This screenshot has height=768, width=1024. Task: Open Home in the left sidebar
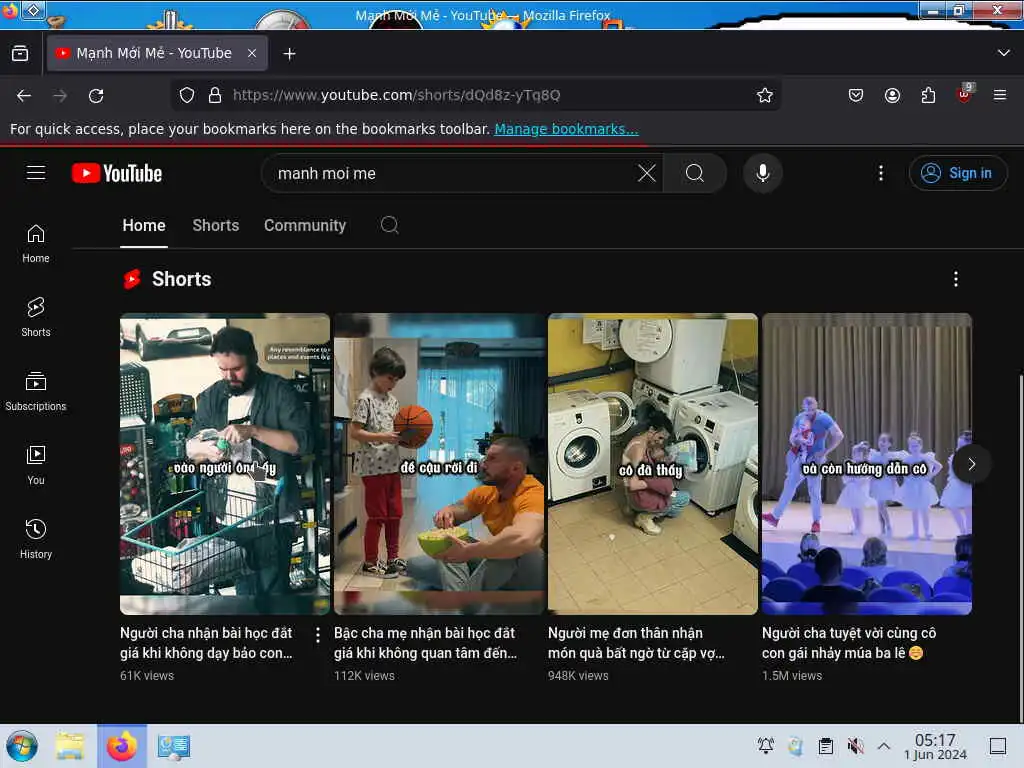tap(36, 244)
